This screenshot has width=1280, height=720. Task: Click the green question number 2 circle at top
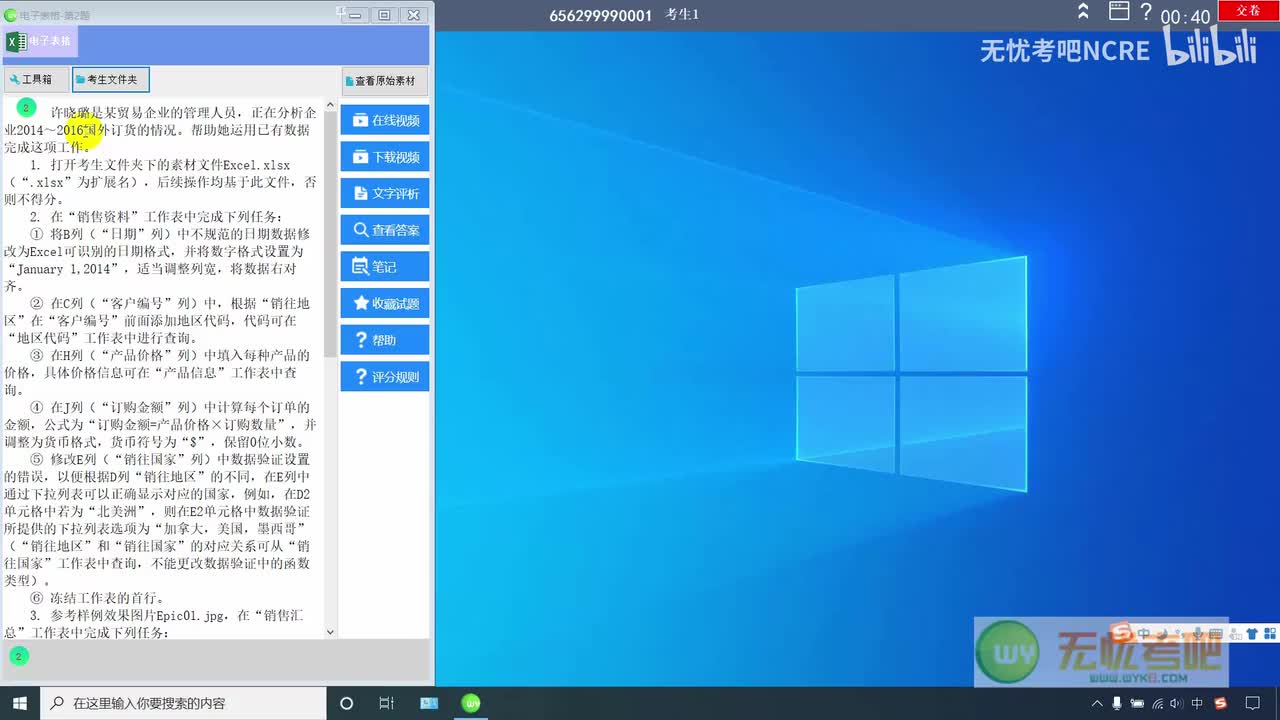pyautogui.click(x=27, y=107)
